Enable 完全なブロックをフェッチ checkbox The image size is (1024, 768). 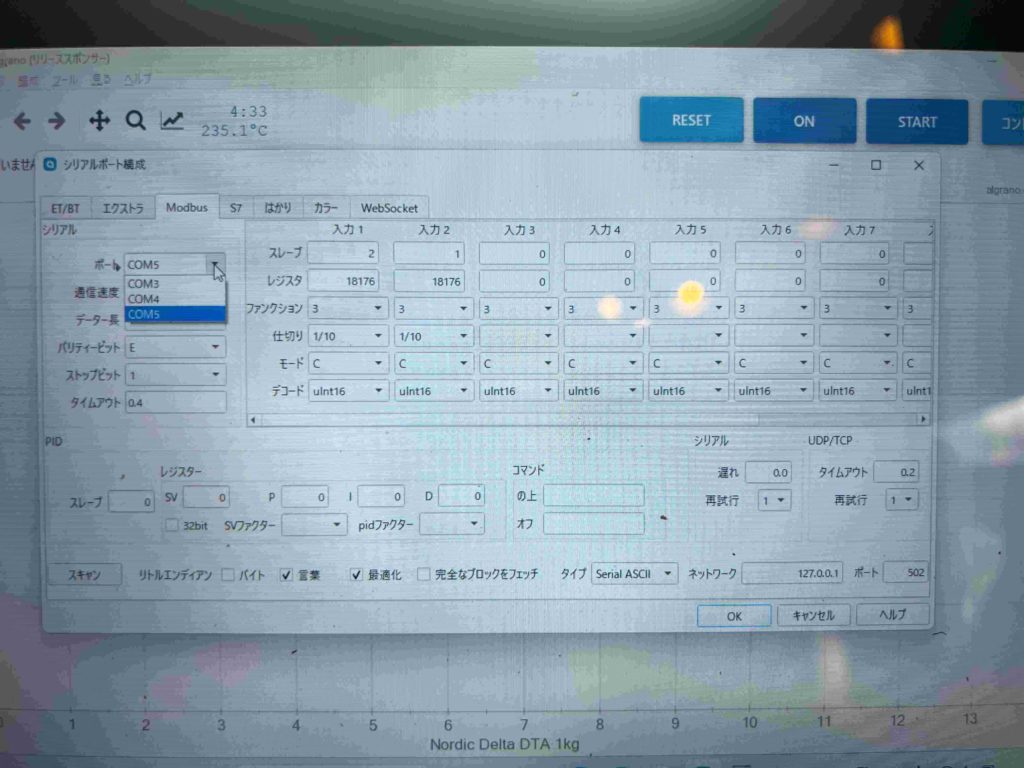click(x=424, y=575)
